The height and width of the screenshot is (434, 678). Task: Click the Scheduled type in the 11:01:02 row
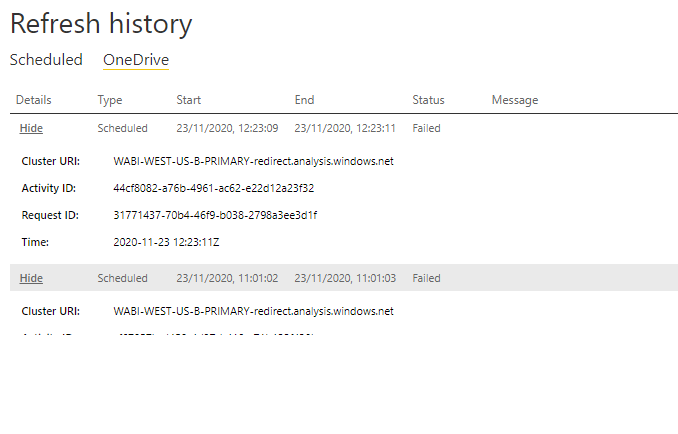click(x=122, y=278)
